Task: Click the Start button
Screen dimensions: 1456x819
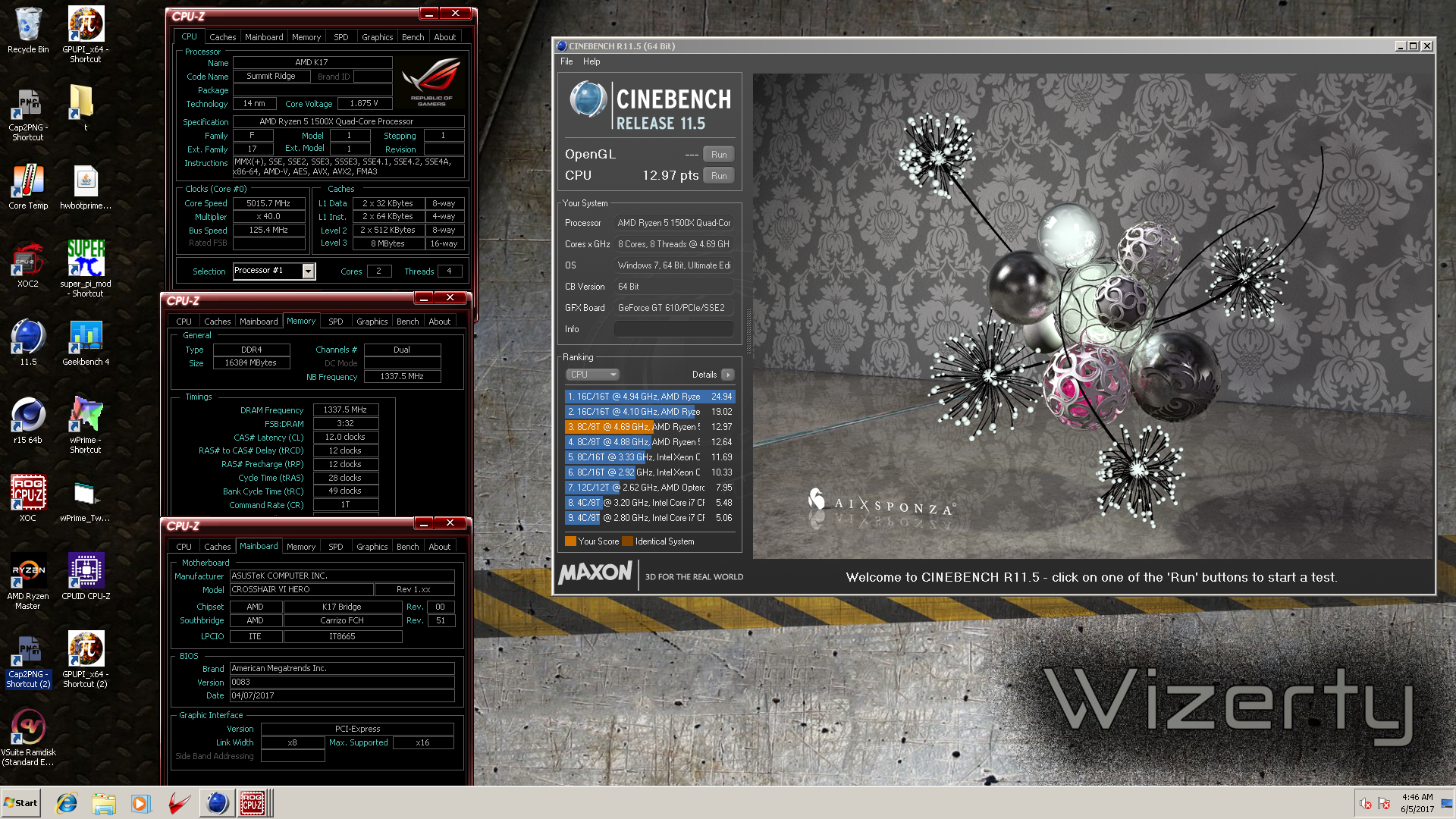Action: [20, 803]
